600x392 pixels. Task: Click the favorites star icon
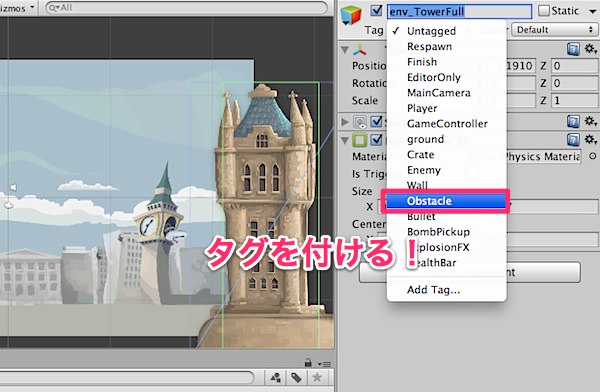pyautogui.click(x=317, y=378)
